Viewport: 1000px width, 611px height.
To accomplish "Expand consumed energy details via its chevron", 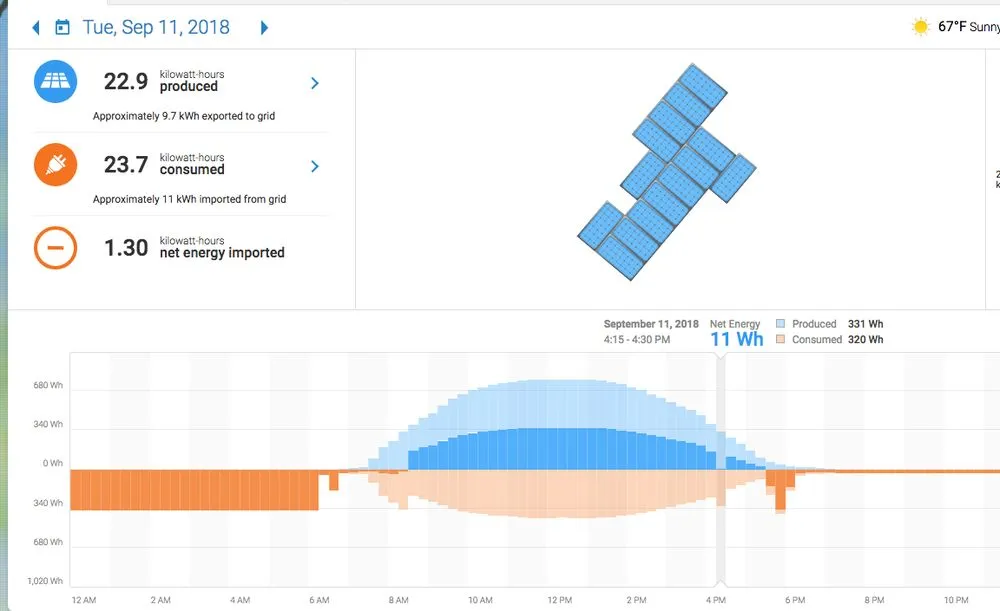I will coord(313,167).
